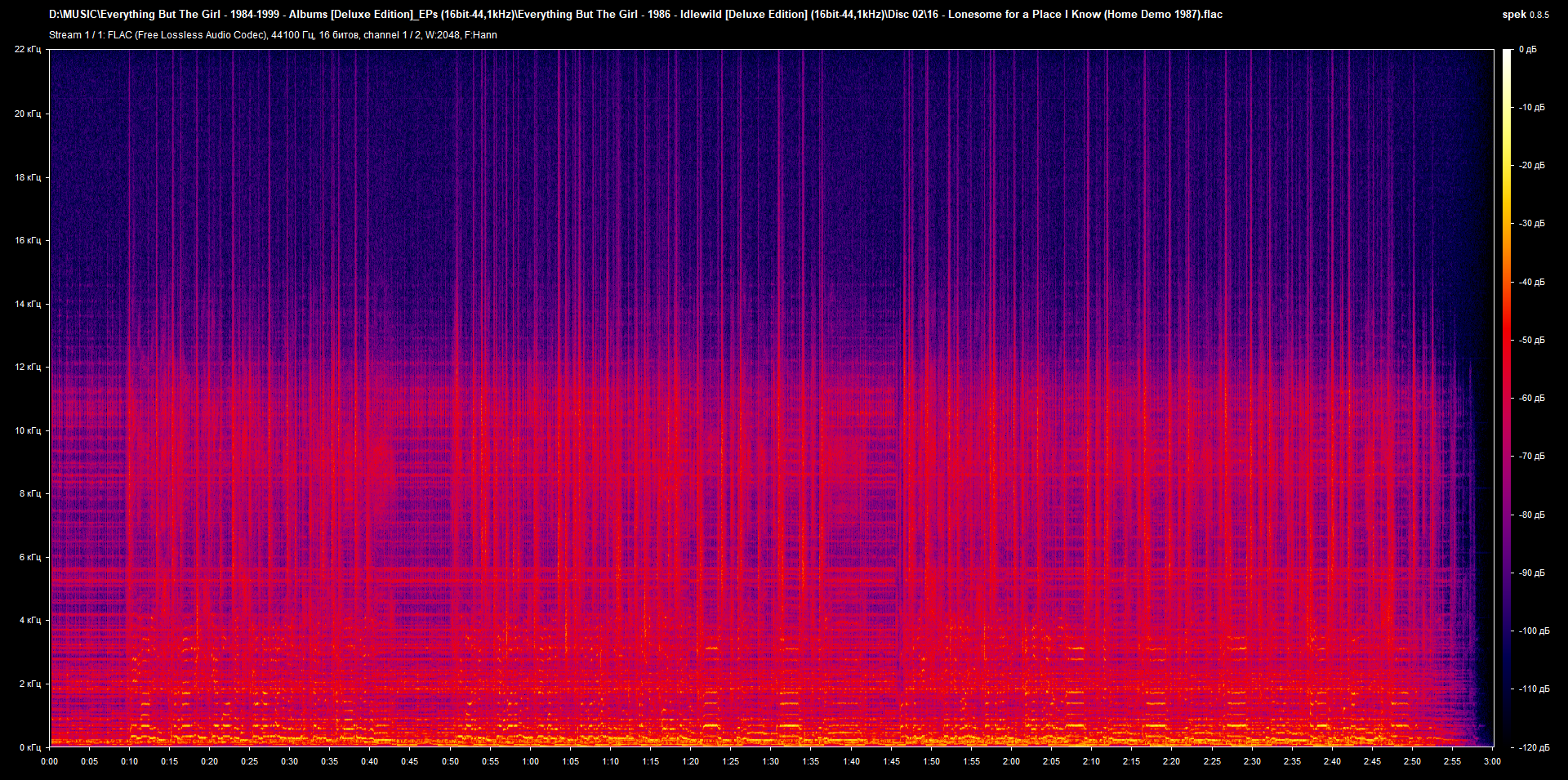1568x780 pixels.
Task: Click the -120 дБ level label
Action: click(1533, 748)
